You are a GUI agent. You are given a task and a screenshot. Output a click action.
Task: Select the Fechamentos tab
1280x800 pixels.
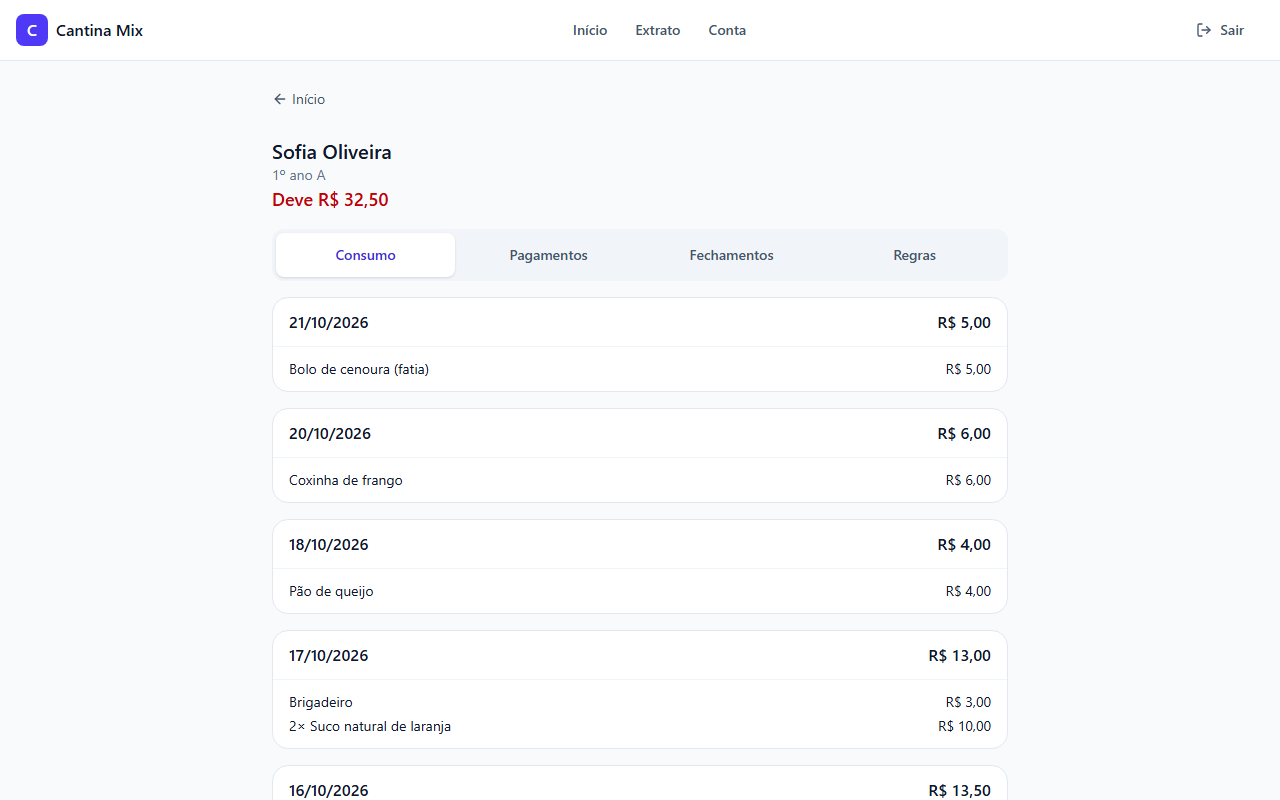(x=732, y=255)
